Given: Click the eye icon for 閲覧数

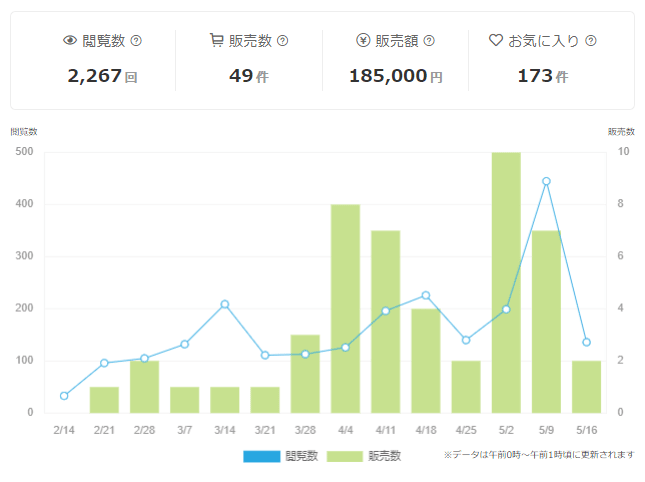Looking at the screenshot, I should tap(70, 41).
